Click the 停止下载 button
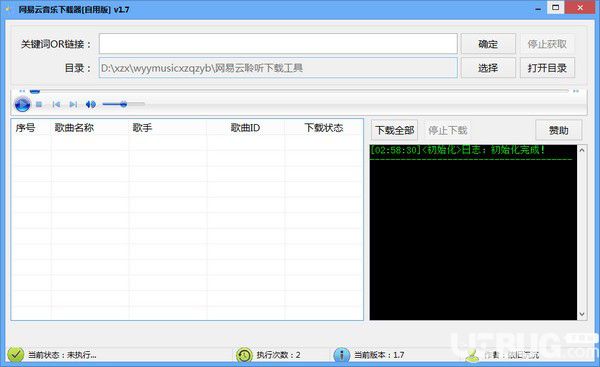Image resolution: width=600 pixels, height=367 pixels. click(x=448, y=130)
